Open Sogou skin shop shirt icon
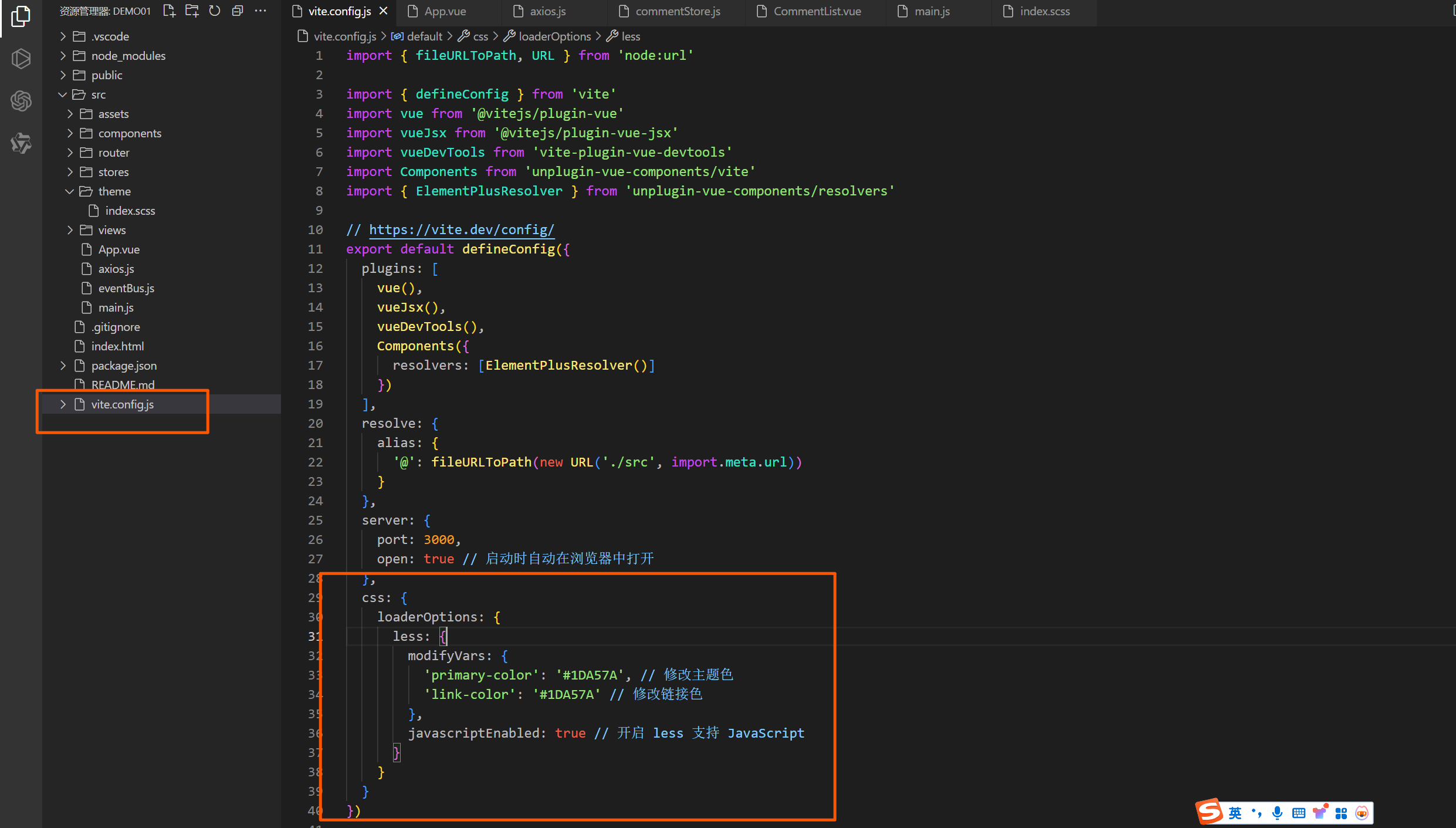This screenshot has width=1456, height=828. [x=1320, y=812]
